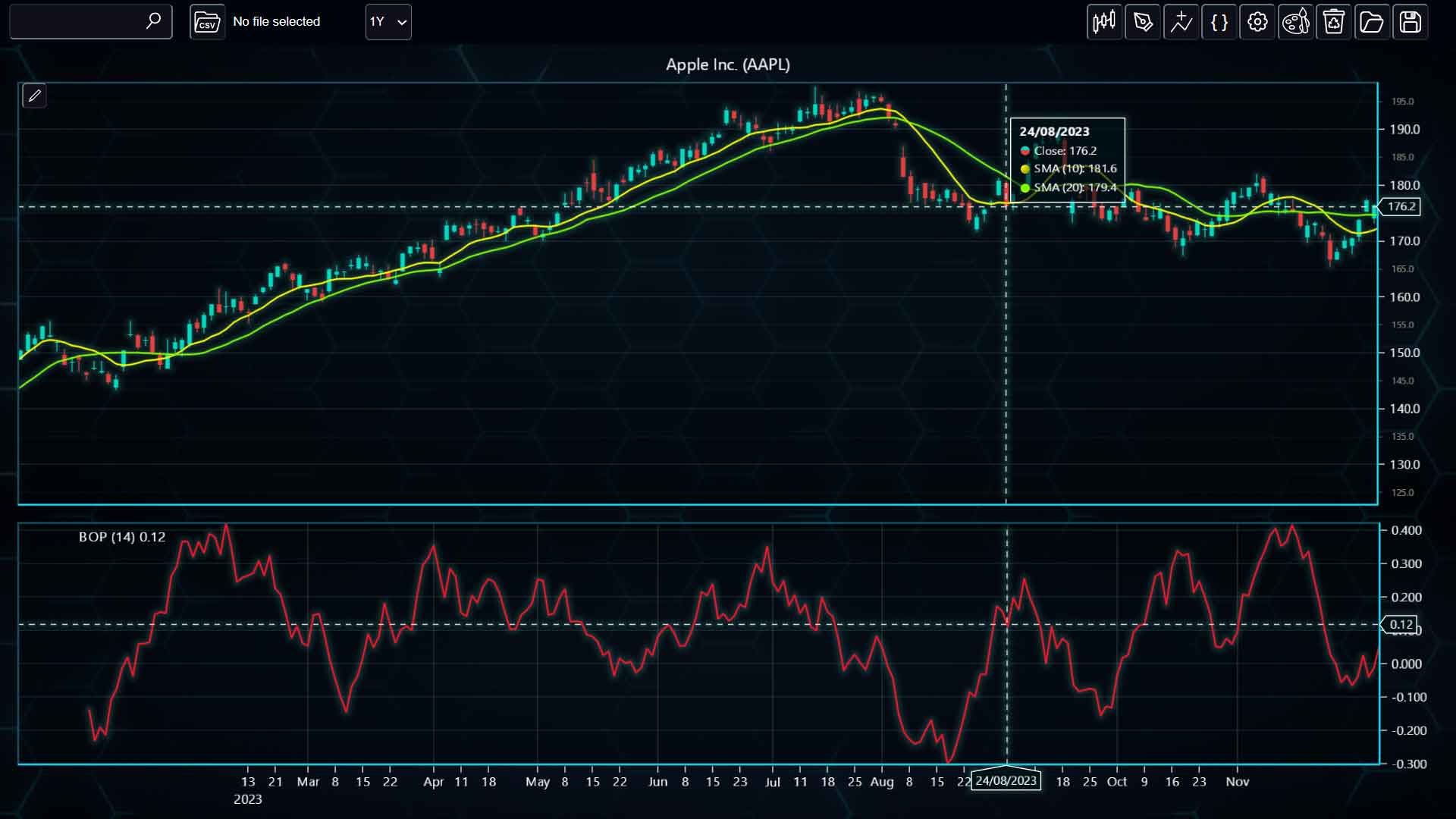Click the Nov label on time axis
This screenshot has height=819, width=1456.
[x=1238, y=782]
